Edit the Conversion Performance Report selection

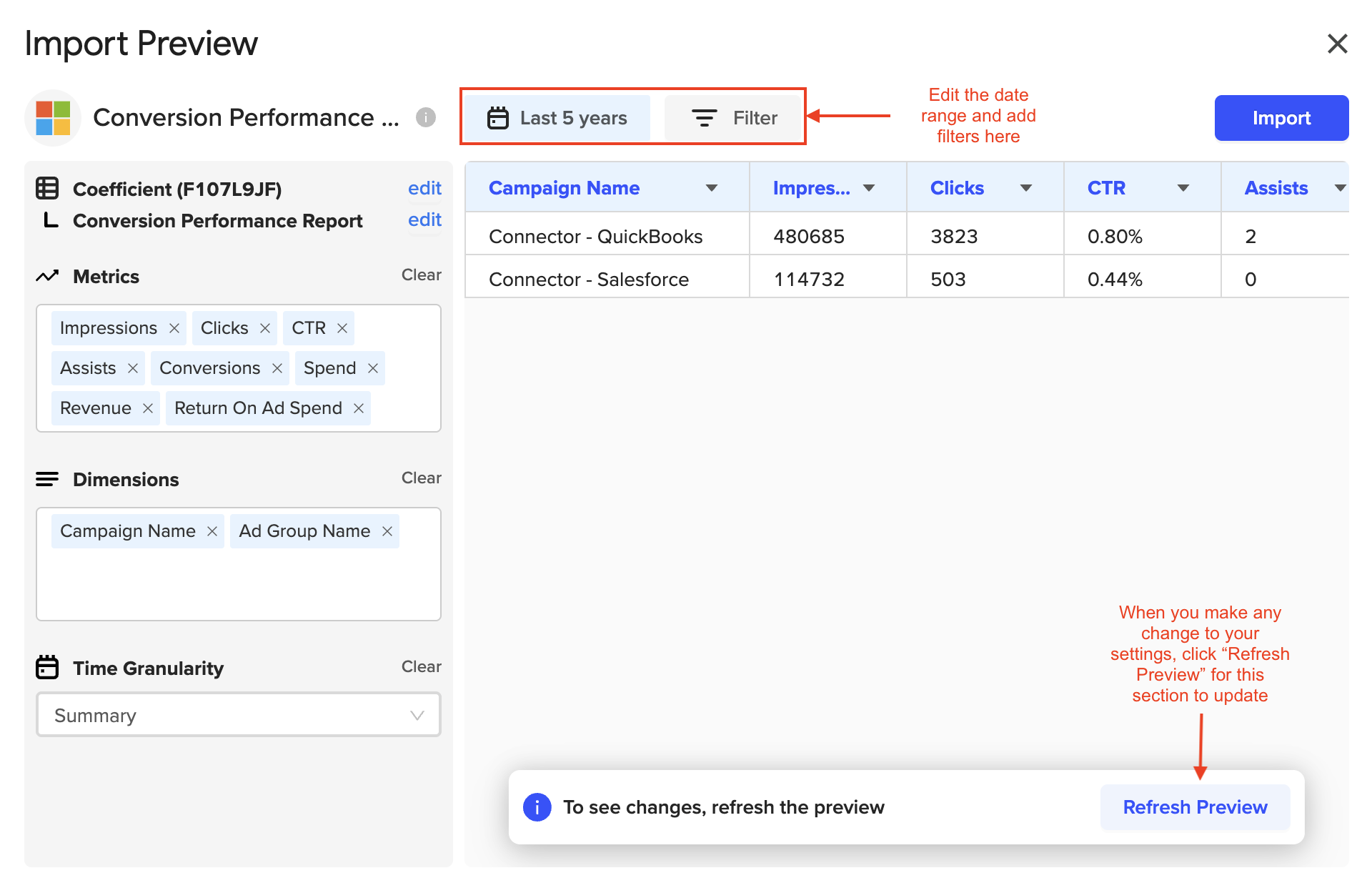[424, 219]
